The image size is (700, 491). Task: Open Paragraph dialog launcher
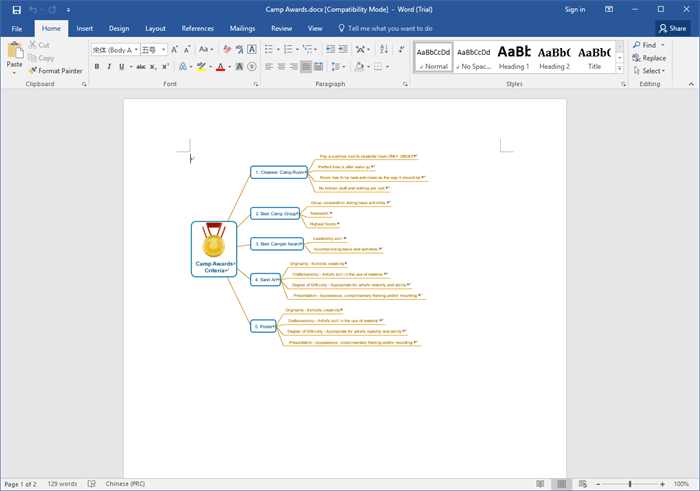[x=405, y=84]
